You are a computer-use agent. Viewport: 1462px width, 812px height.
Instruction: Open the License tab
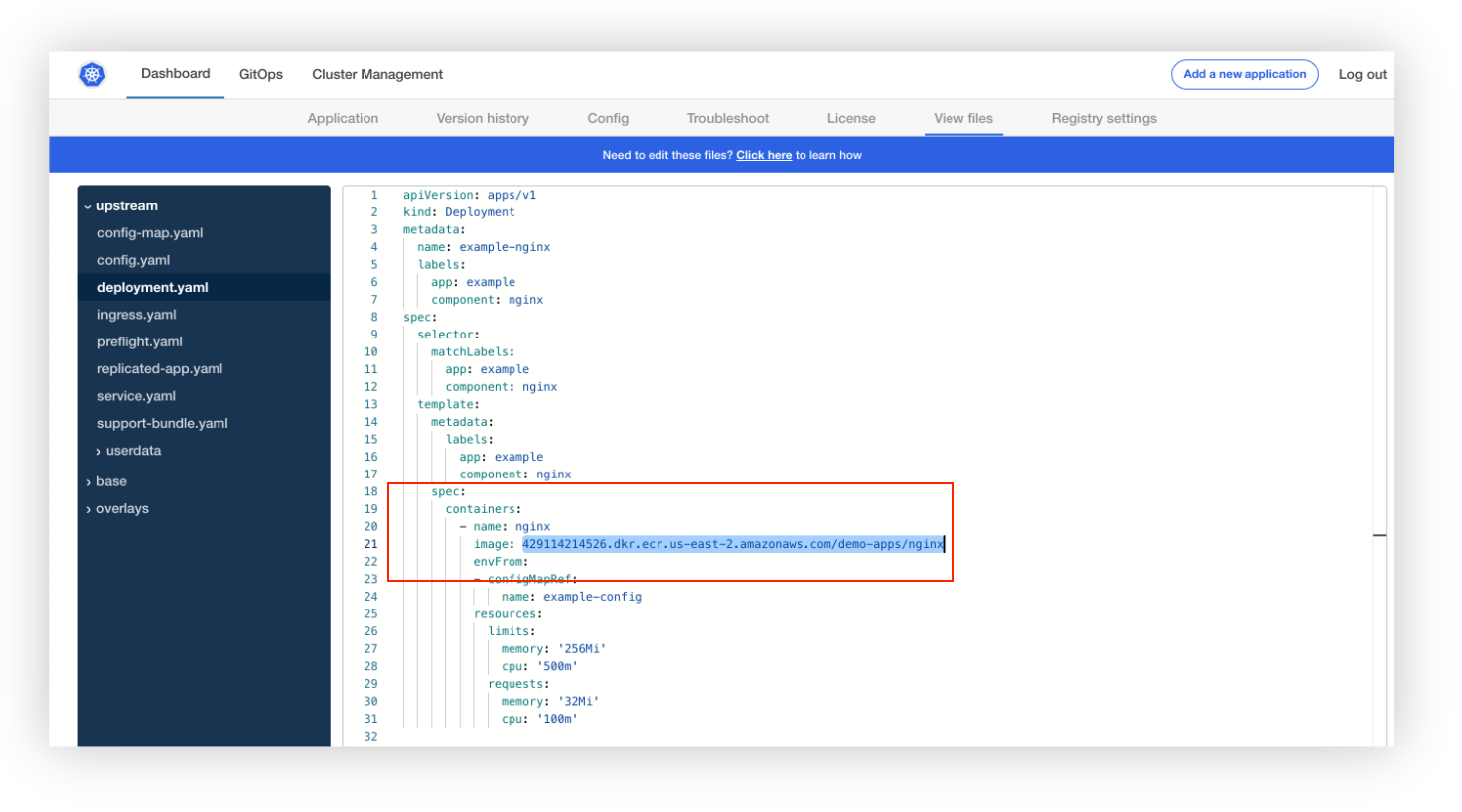[x=851, y=118]
